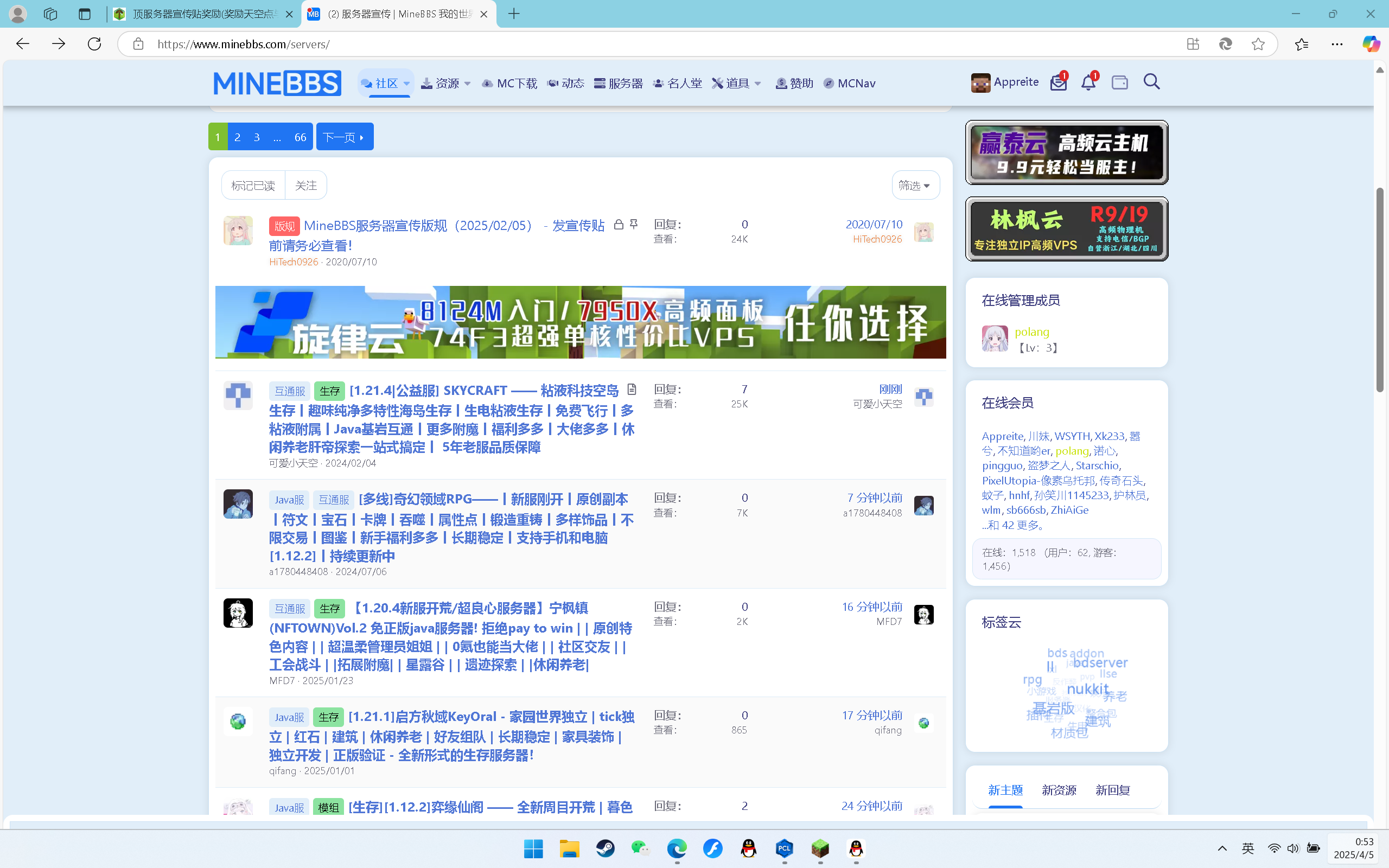Open the 名人堂 menu item

coord(677,84)
